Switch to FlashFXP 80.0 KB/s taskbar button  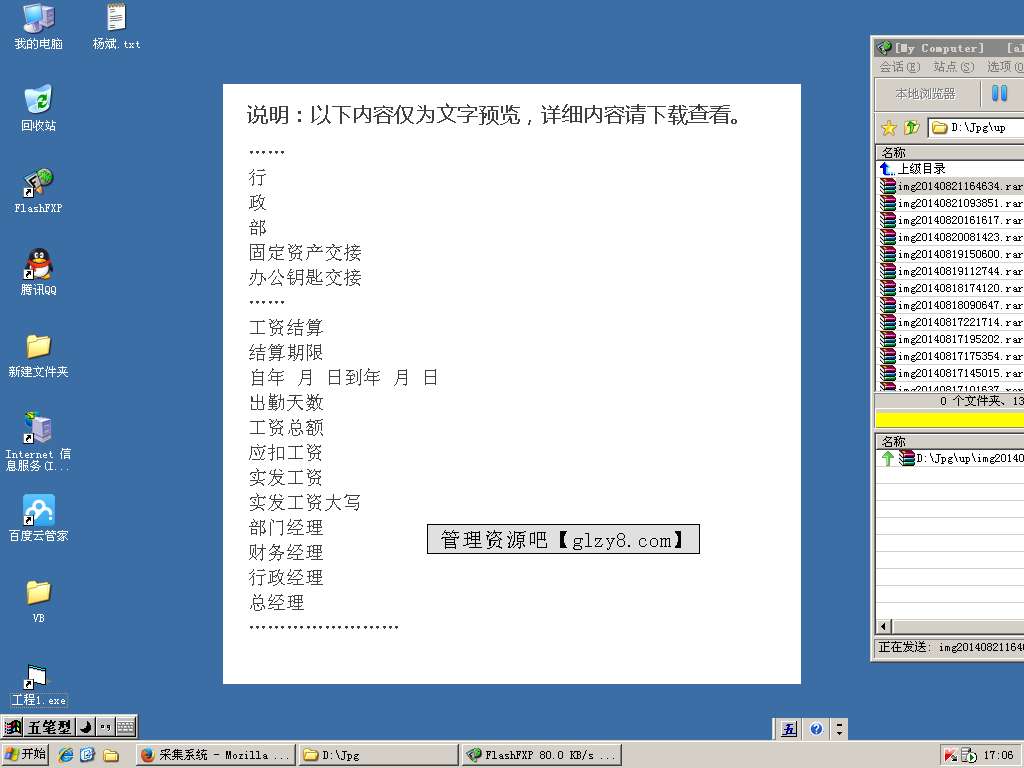542,755
